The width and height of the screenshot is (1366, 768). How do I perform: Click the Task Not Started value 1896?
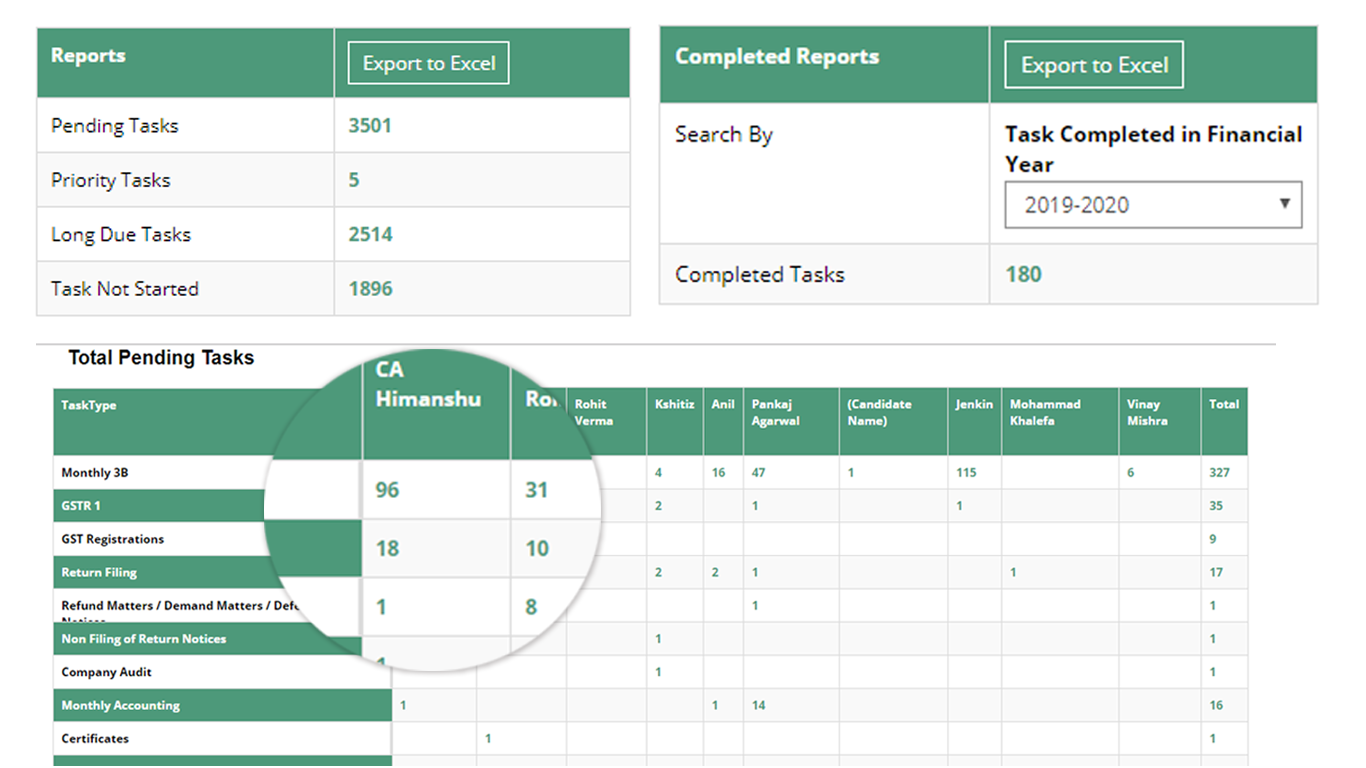pyautogui.click(x=370, y=288)
